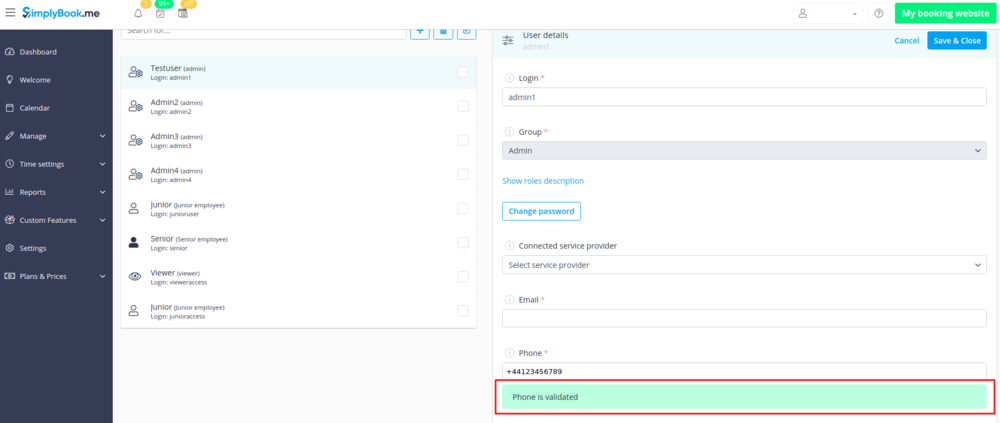Open the user account dropdown in header
1000x423 pixels.
coord(827,14)
